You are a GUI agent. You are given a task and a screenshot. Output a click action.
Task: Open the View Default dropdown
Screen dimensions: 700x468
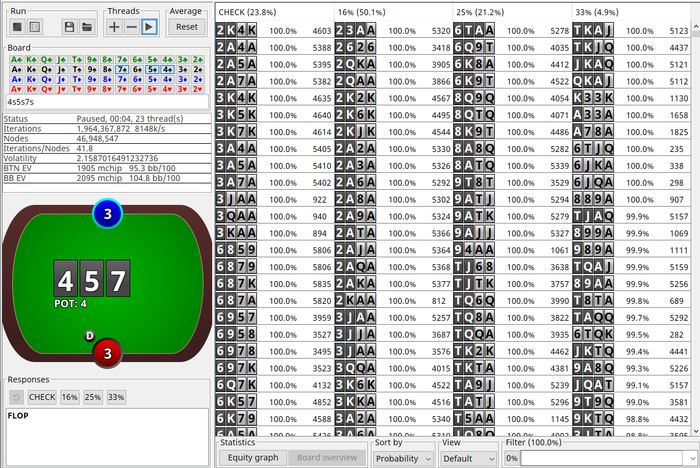tap(468, 459)
